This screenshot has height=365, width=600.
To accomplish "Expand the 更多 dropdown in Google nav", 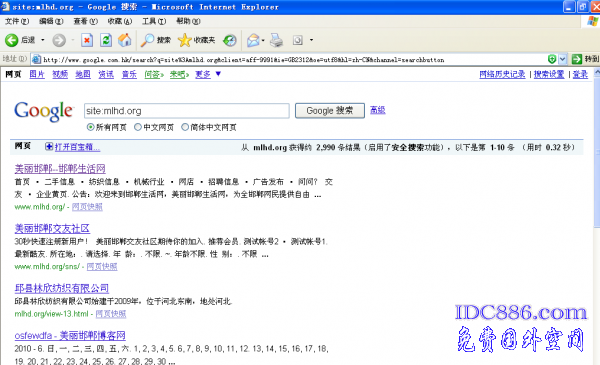I will (218, 74).
